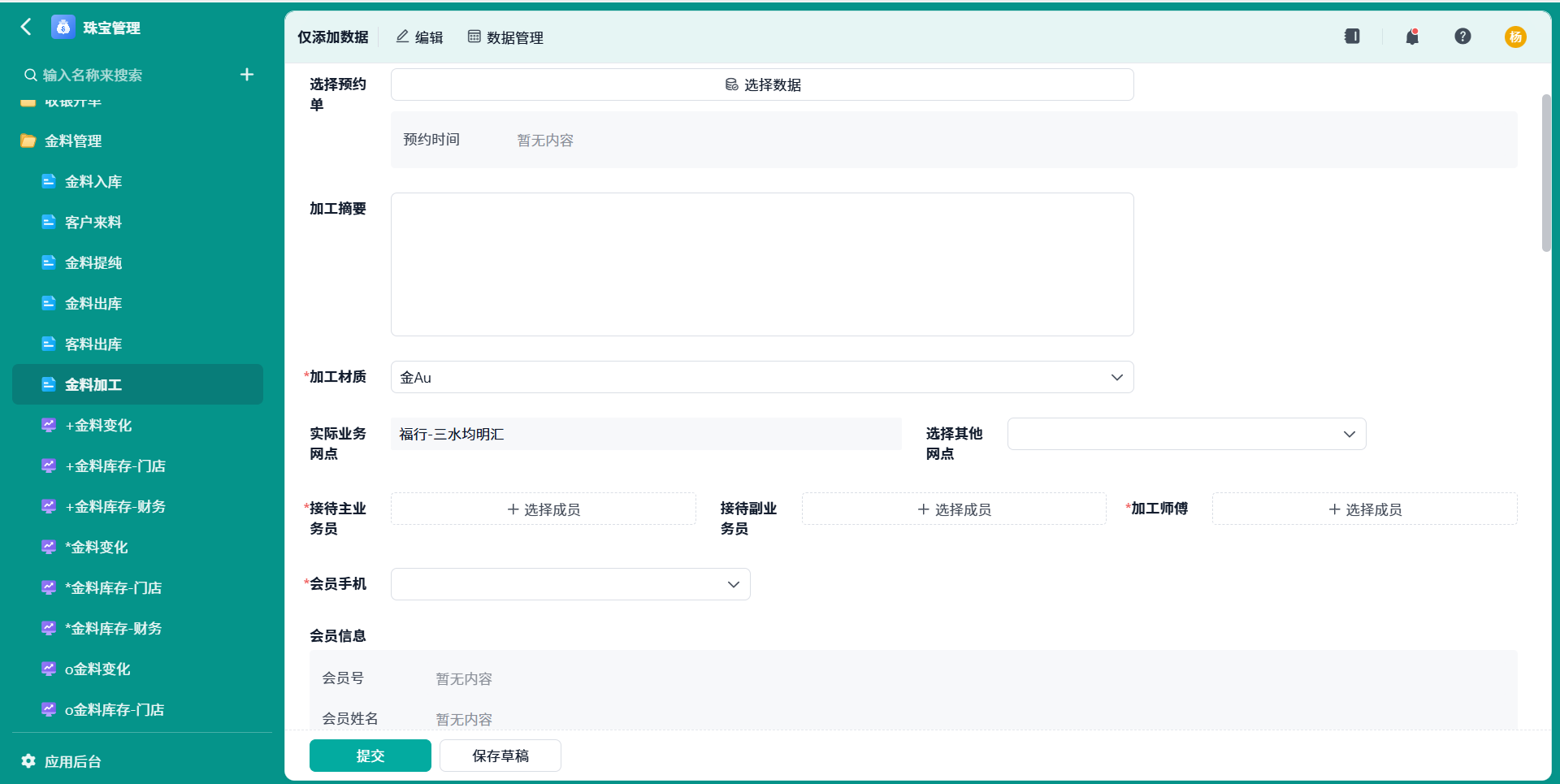Add new item with the plus icon
The width and height of the screenshot is (1560, 784).
(247, 75)
